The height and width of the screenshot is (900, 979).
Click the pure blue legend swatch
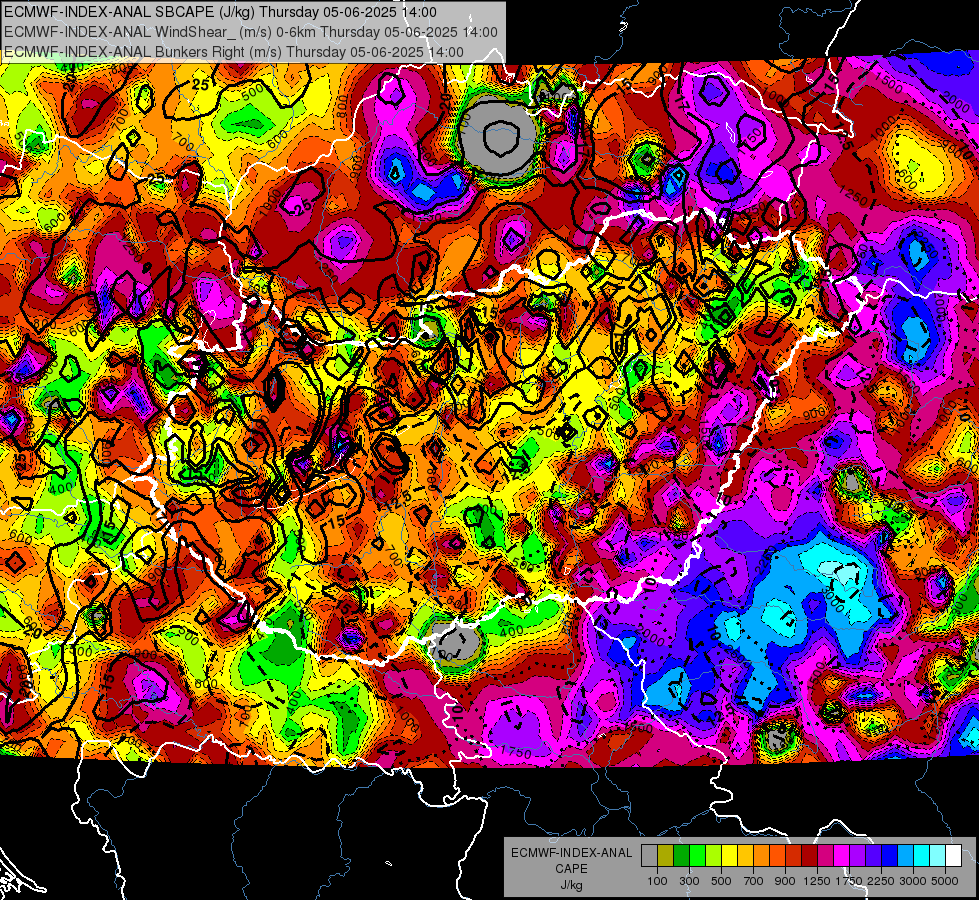(x=890, y=855)
